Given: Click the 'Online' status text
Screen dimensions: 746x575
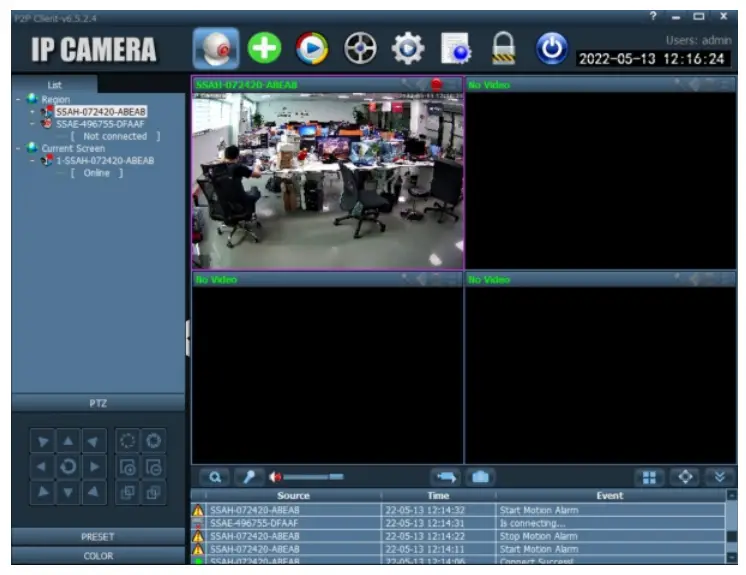Looking at the screenshot, I should [x=97, y=173].
